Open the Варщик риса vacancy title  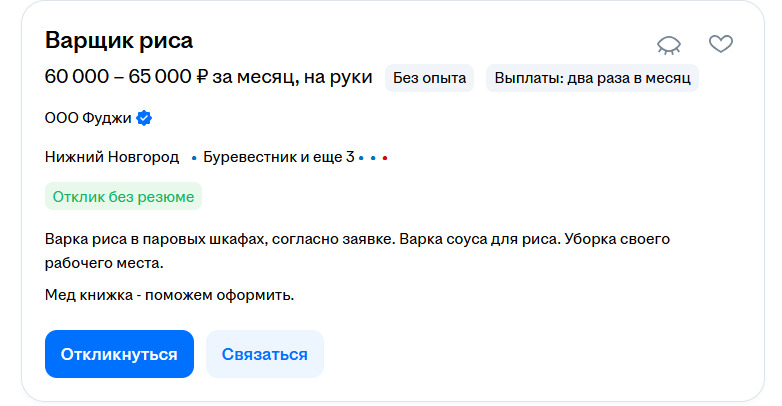click(119, 40)
